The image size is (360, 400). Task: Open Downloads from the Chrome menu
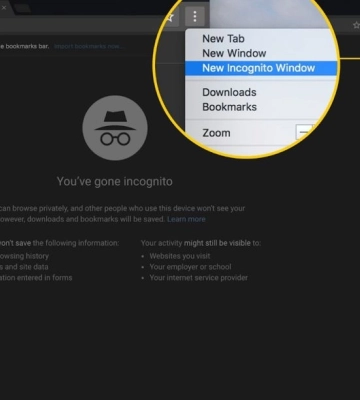[229, 92]
